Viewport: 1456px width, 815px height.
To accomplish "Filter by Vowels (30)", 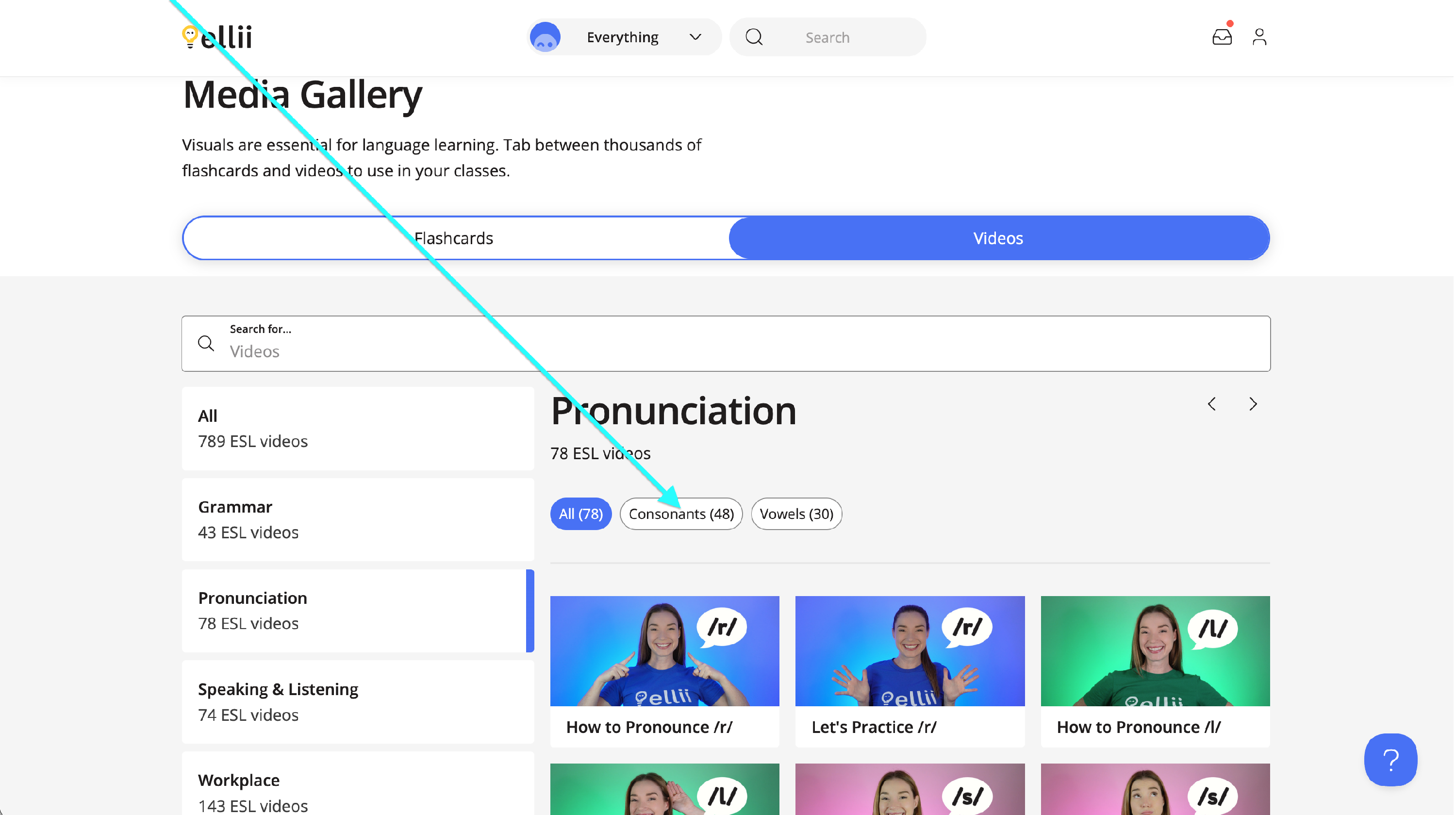I will coord(796,514).
